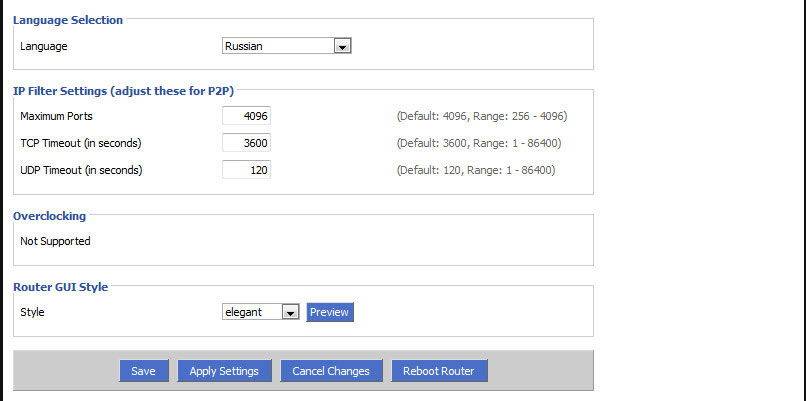Click the Style field label
Image resolution: width=806 pixels, height=401 pixels.
click(x=32, y=312)
